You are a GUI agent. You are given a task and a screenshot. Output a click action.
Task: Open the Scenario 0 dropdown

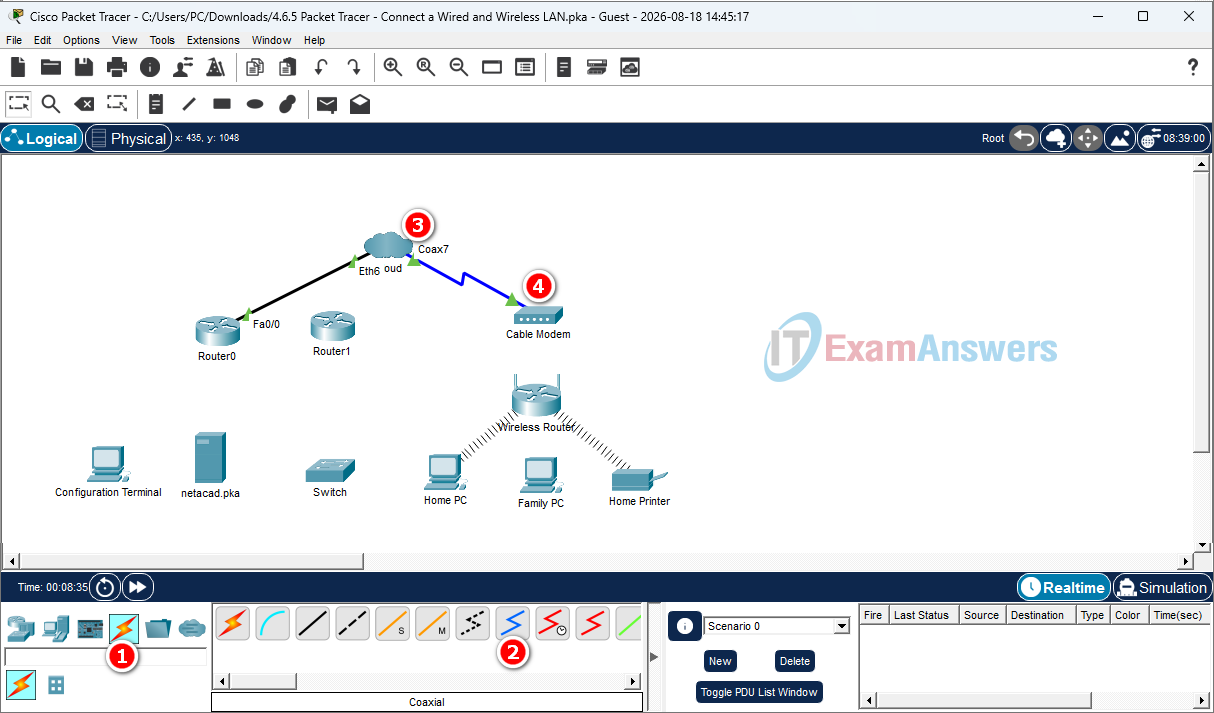point(776,626)
